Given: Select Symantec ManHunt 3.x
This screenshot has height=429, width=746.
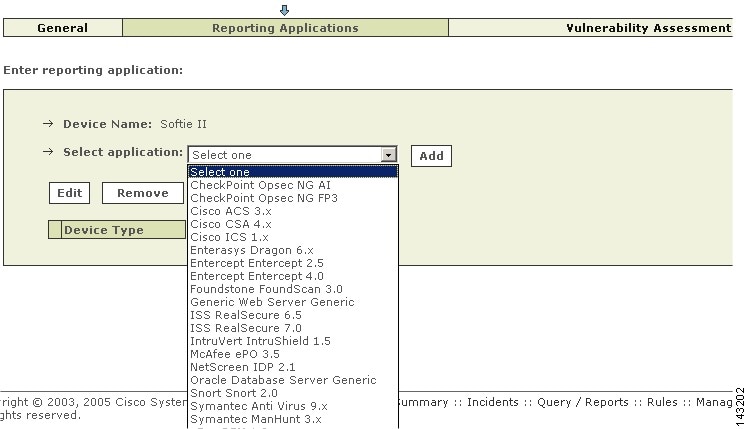Looking at the screenshot, I should coord(293,419).
